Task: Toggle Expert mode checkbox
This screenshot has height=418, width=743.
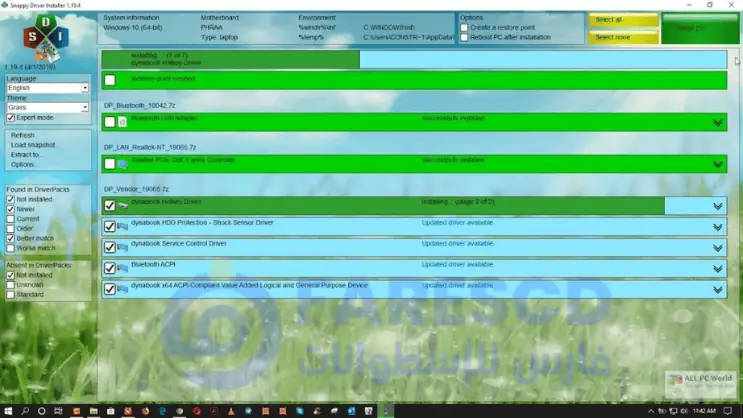Action: tap(10, 118)
